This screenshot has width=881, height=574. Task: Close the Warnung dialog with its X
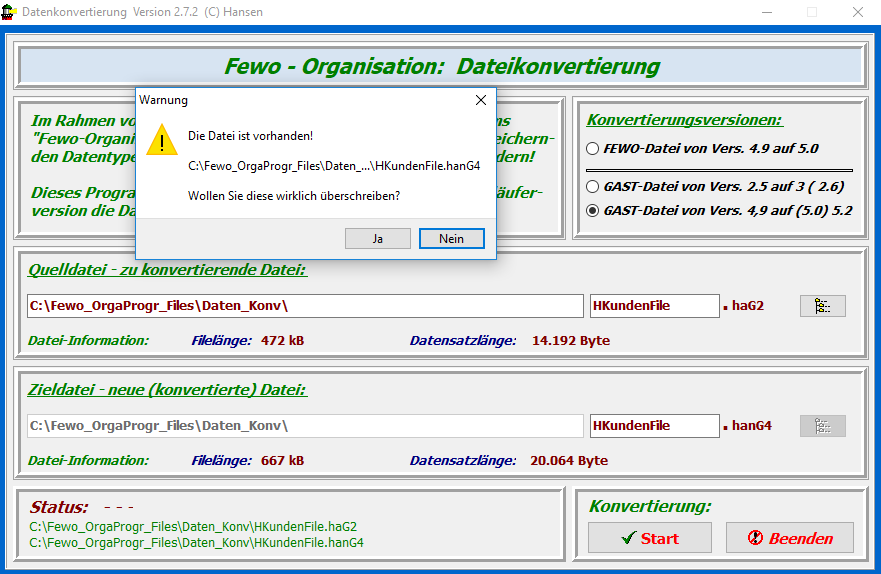pos(480,100)
